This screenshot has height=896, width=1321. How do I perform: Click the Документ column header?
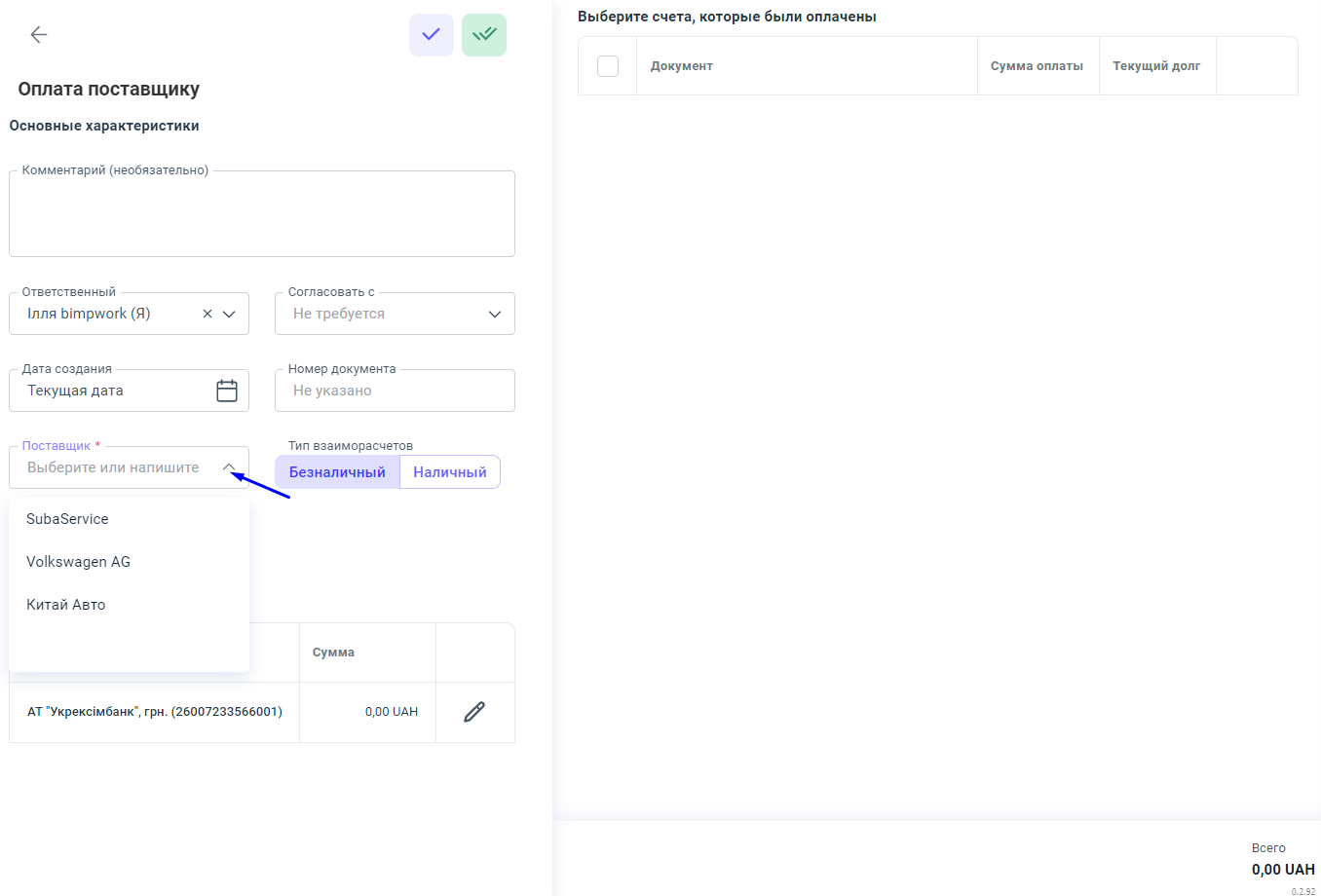682,66
